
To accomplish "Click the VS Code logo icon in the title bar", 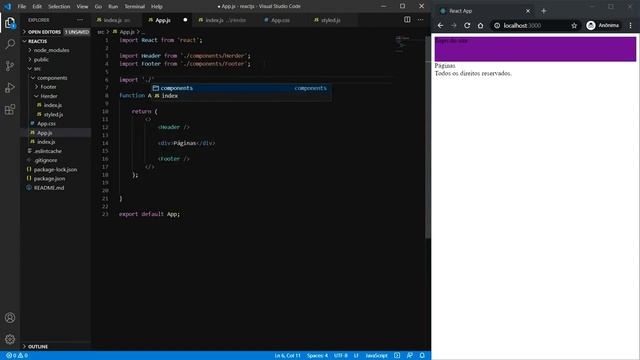I will tap(8, 6).
